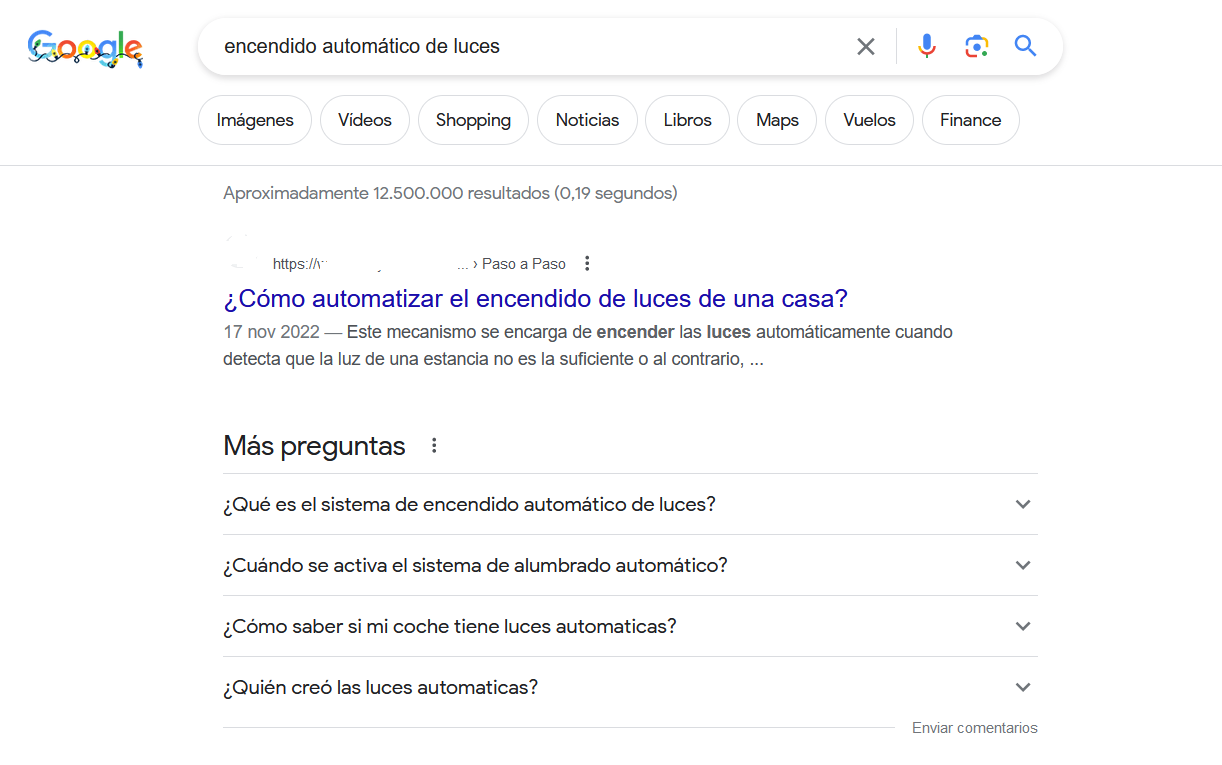This screenshot has width=1222, height=765.
Task: Start a voice search with the microphone icon
Action: [926, 46]
